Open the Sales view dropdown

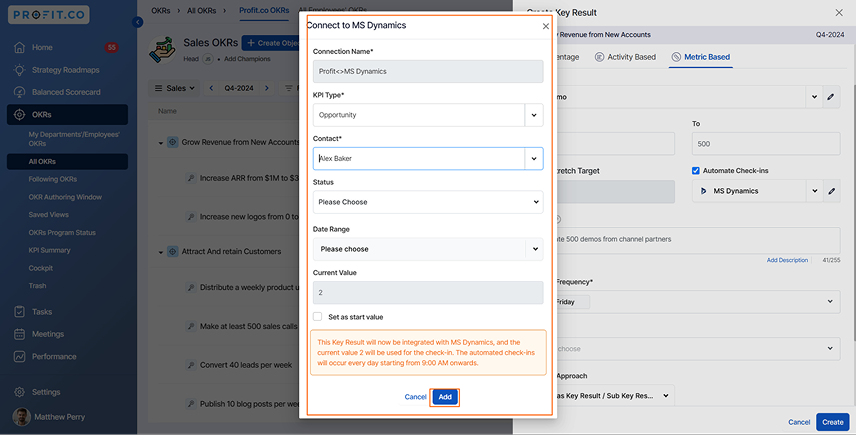click(x=175, y=88)
